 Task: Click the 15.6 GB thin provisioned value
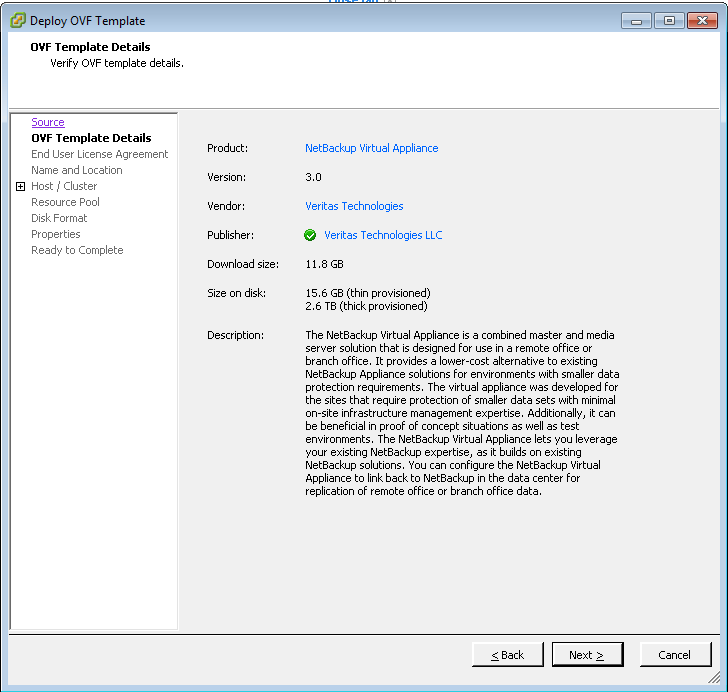pyautogui.click(x=368, y=293)
